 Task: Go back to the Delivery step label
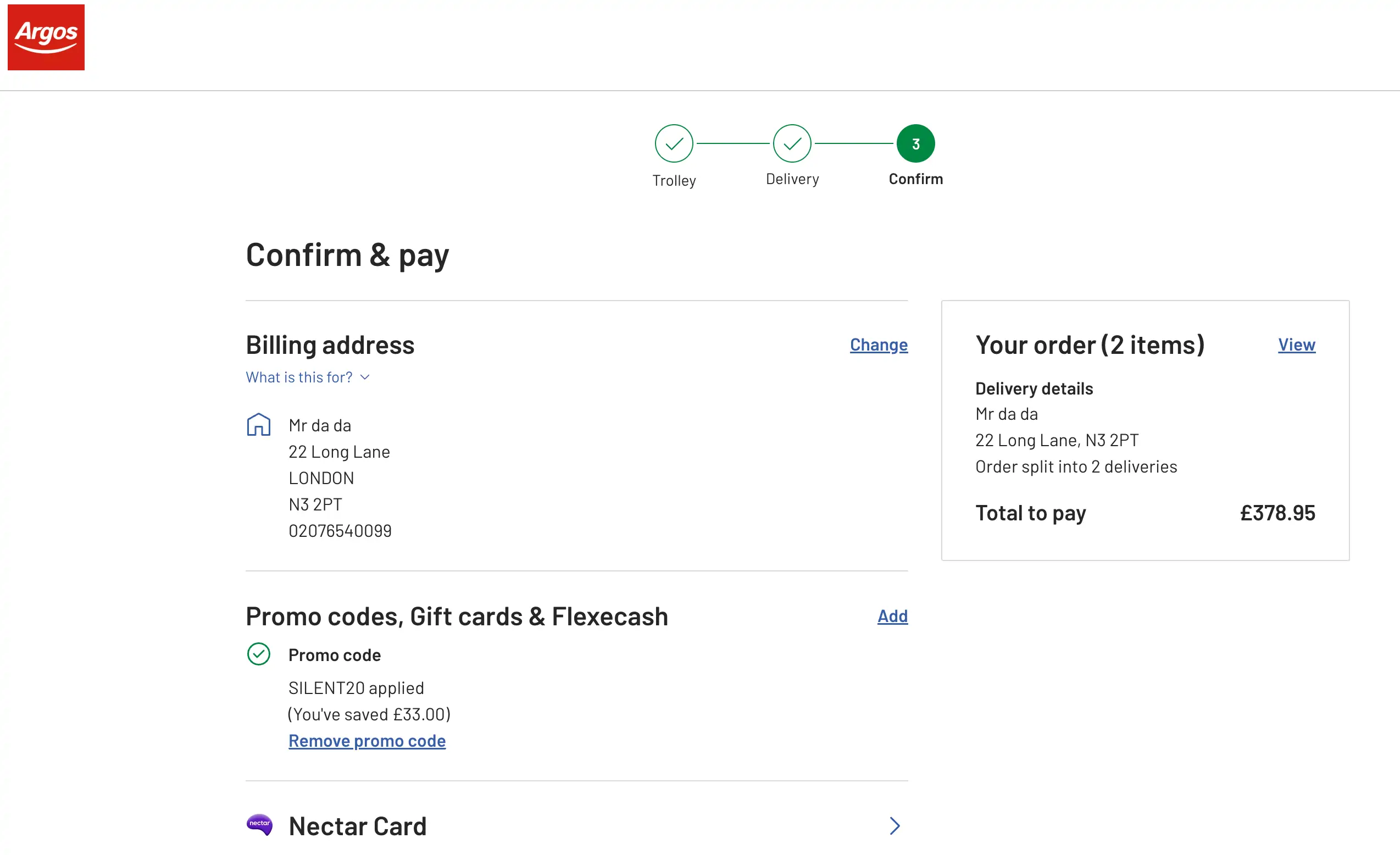click(792, 179)
